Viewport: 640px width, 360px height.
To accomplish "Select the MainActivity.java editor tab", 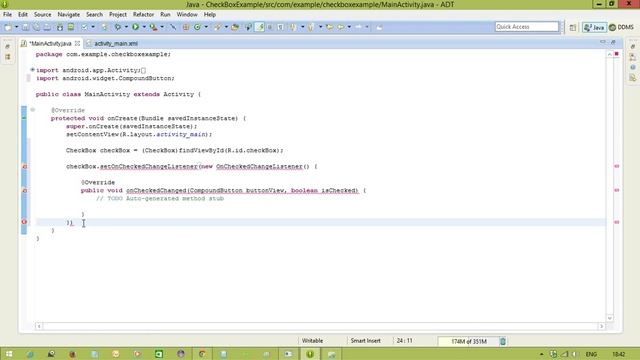I will pos(51,43).
